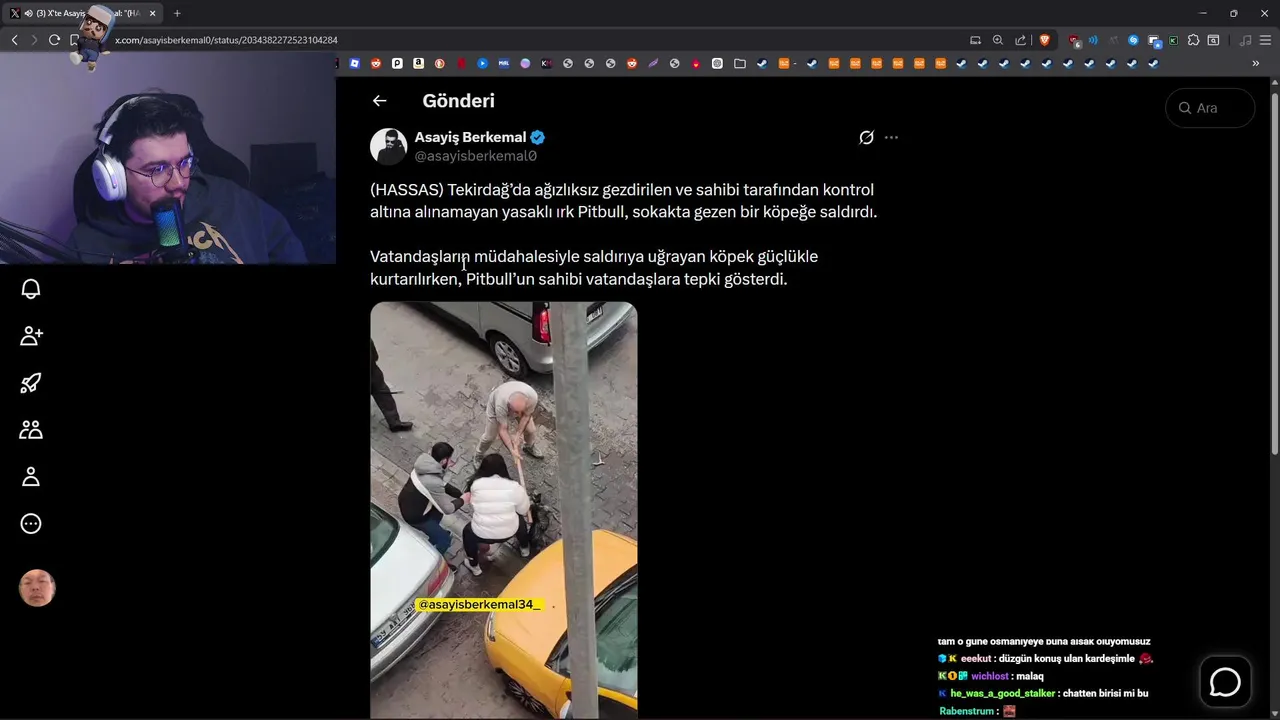Screen dimensions: 1280x720
Task: Open the More circle icon in sidebar
Action: click(31, 524)
